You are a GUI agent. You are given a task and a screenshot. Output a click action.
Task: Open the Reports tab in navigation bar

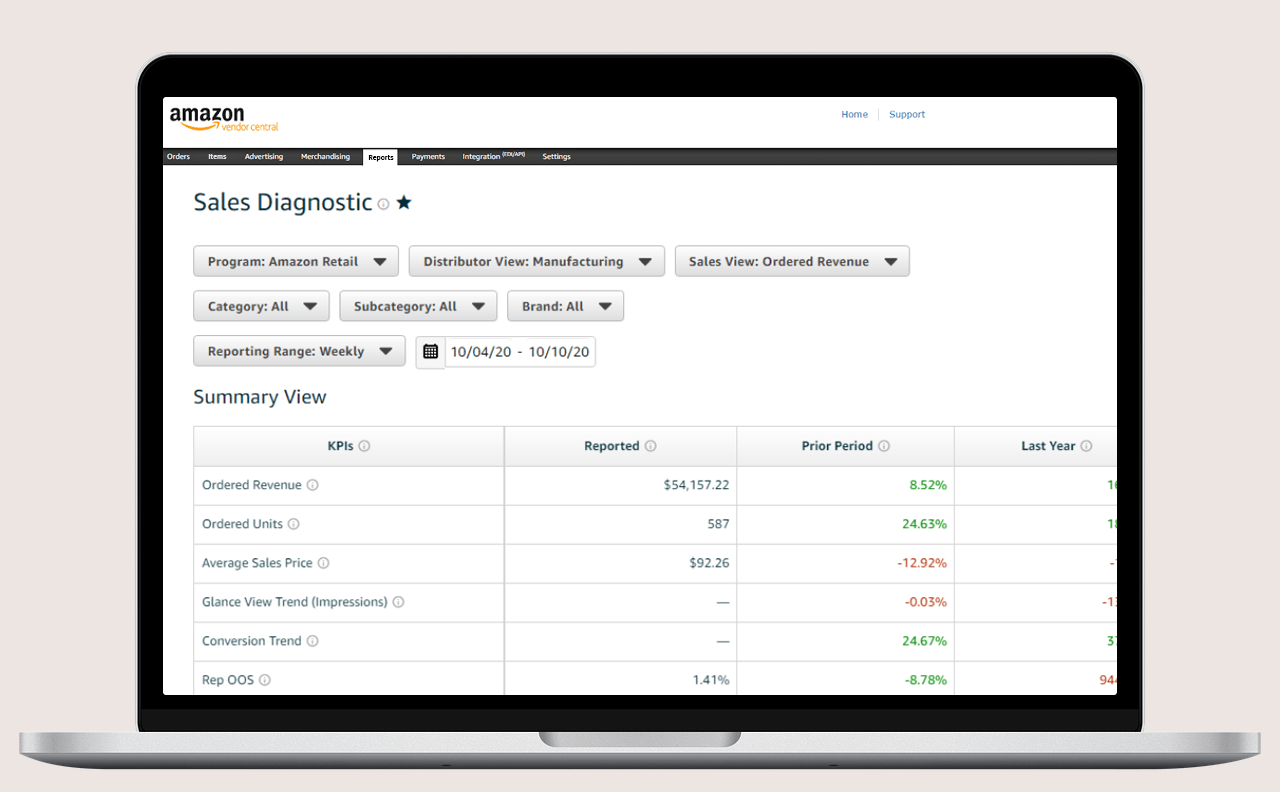pyautogui.click(x=380, y=157)
